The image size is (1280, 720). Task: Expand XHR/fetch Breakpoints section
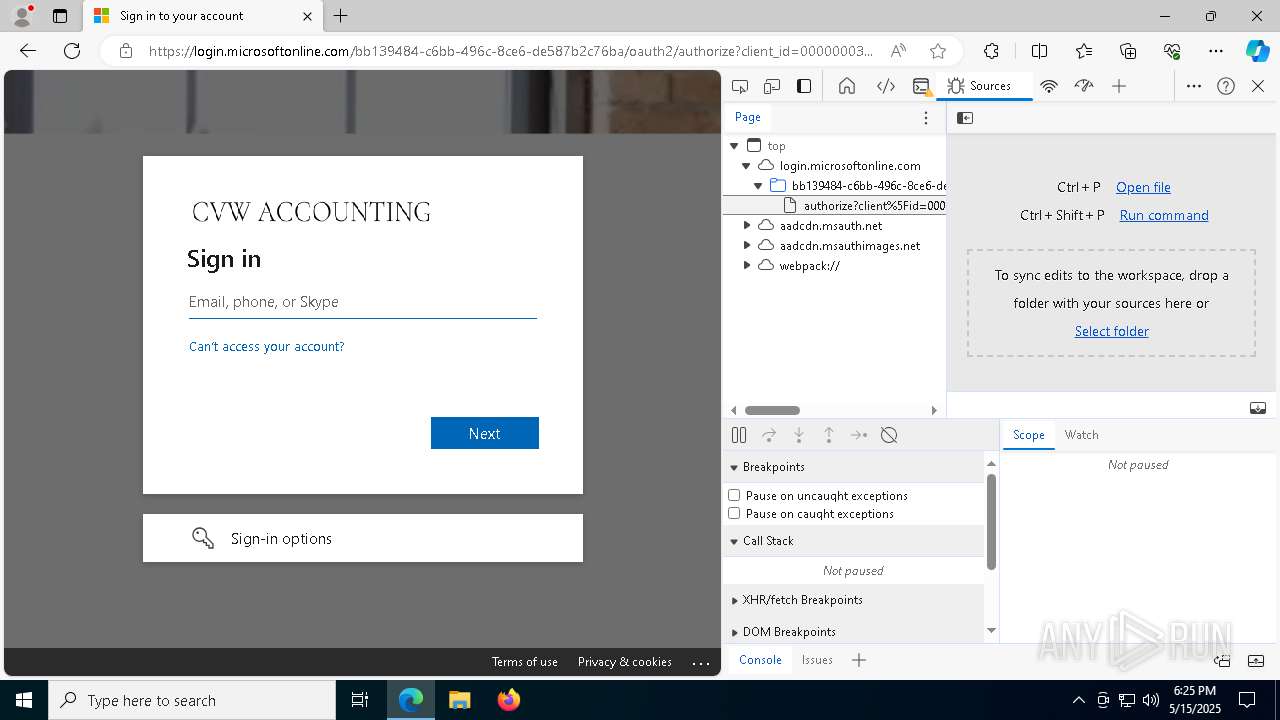coord(853,600)
